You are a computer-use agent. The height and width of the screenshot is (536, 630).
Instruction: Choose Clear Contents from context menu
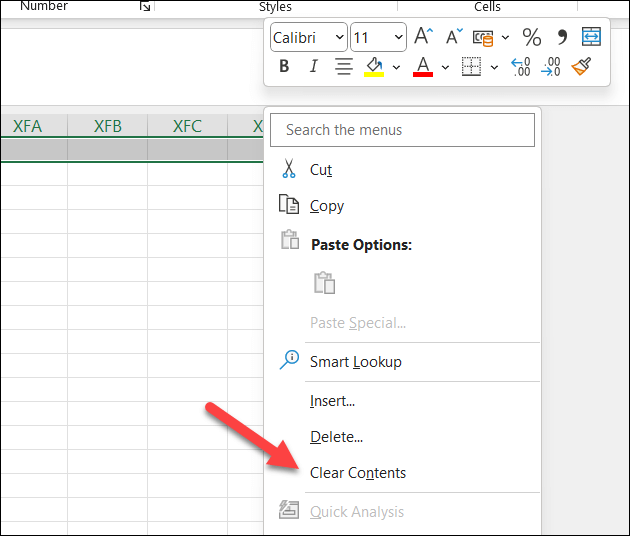point(358,473)
